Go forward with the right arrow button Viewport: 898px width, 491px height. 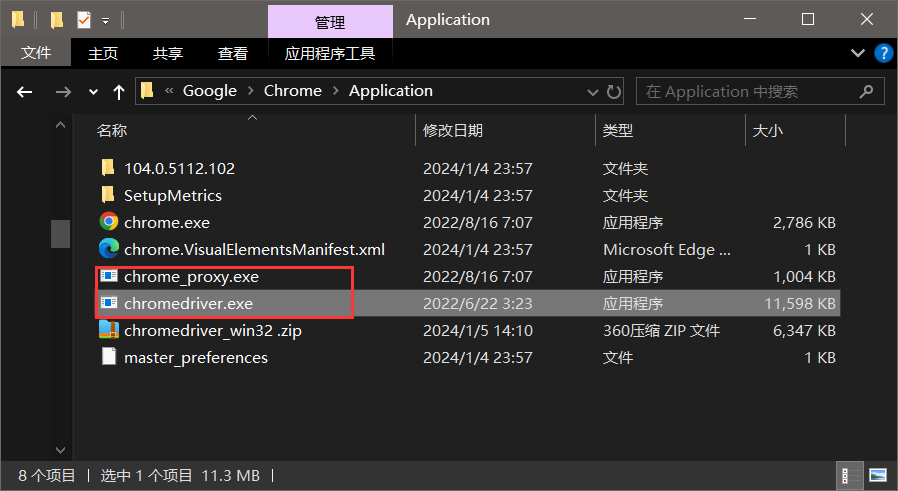[63, 92]
